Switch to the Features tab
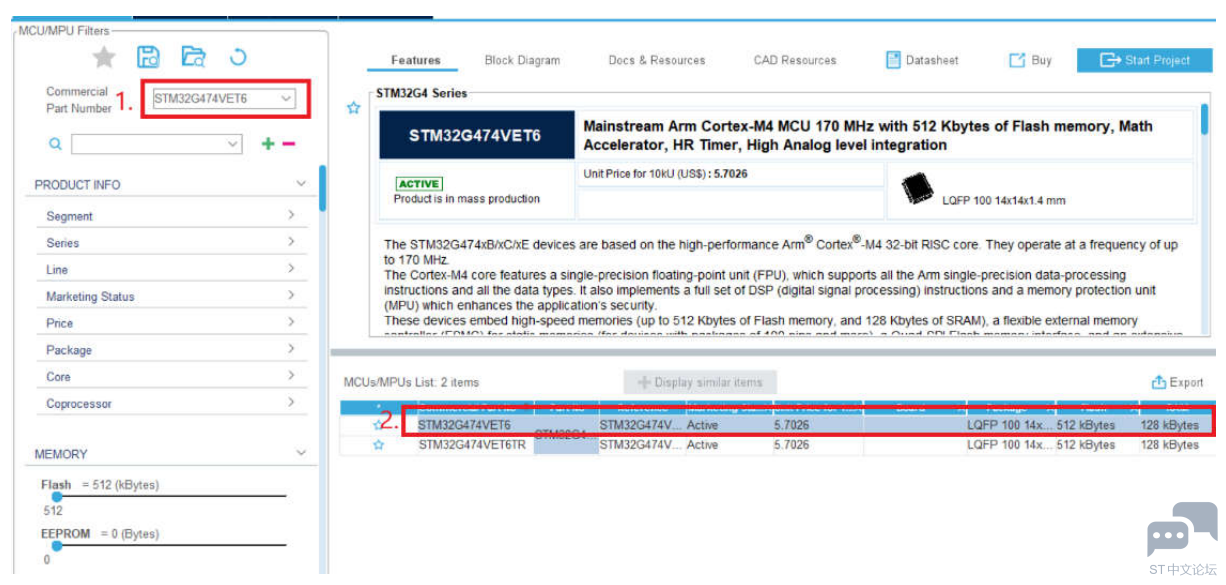 (415, 60)
